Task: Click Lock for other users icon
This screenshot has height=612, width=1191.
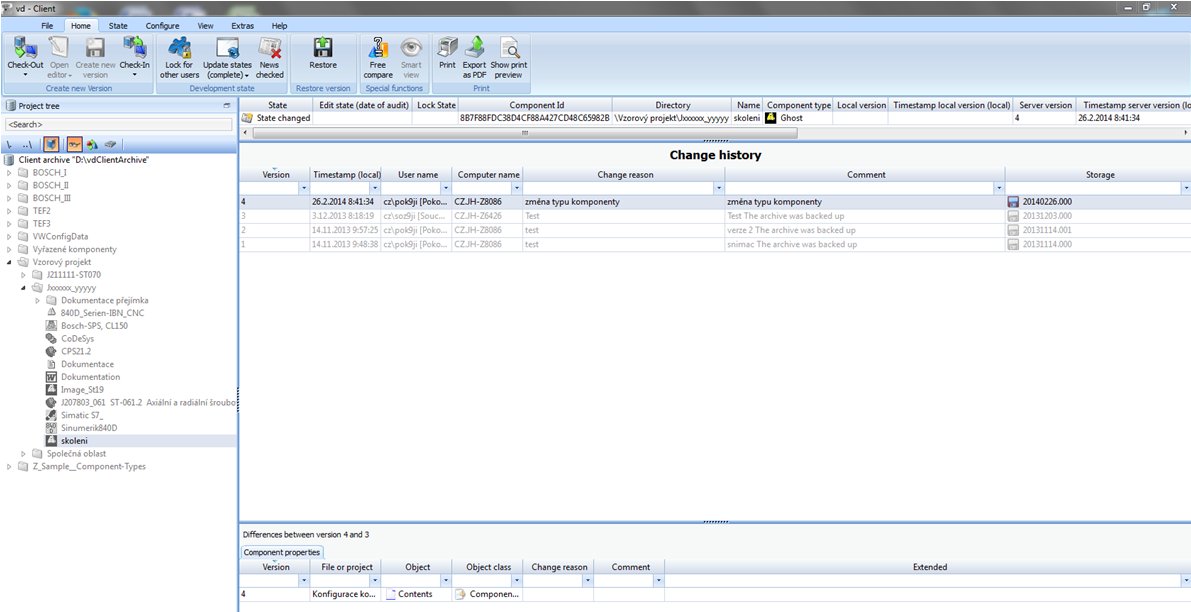Action: coord(179,49)
